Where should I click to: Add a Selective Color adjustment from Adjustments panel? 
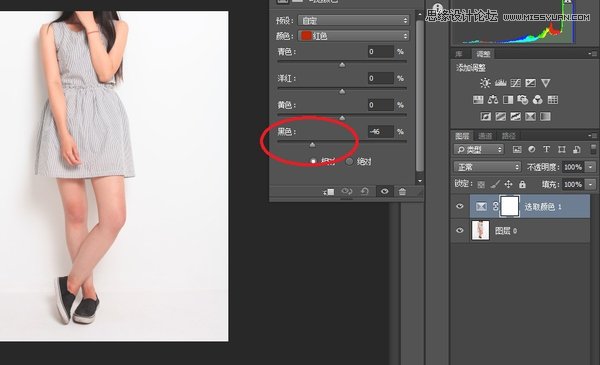(x=530, y=116)
